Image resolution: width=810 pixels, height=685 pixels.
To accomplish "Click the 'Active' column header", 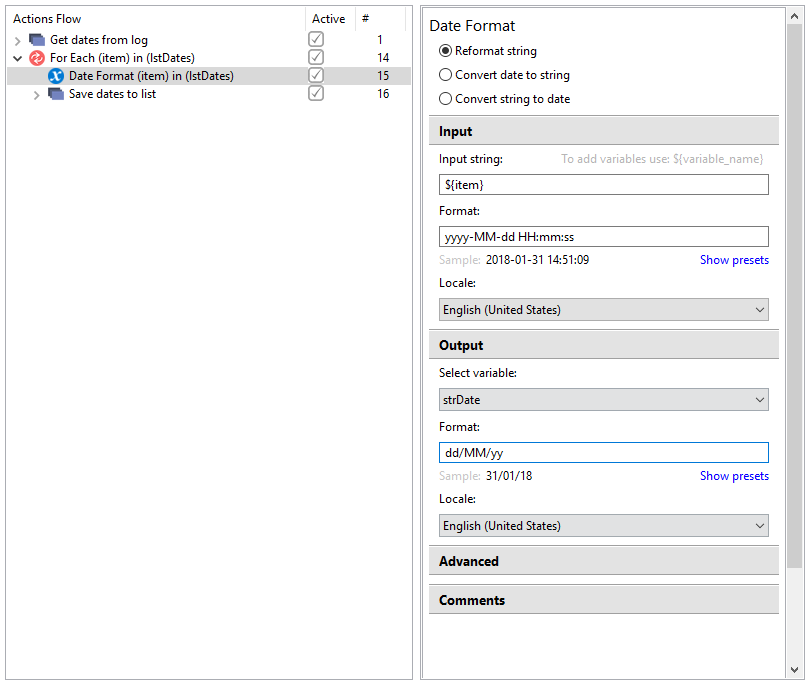I will 330,19.
